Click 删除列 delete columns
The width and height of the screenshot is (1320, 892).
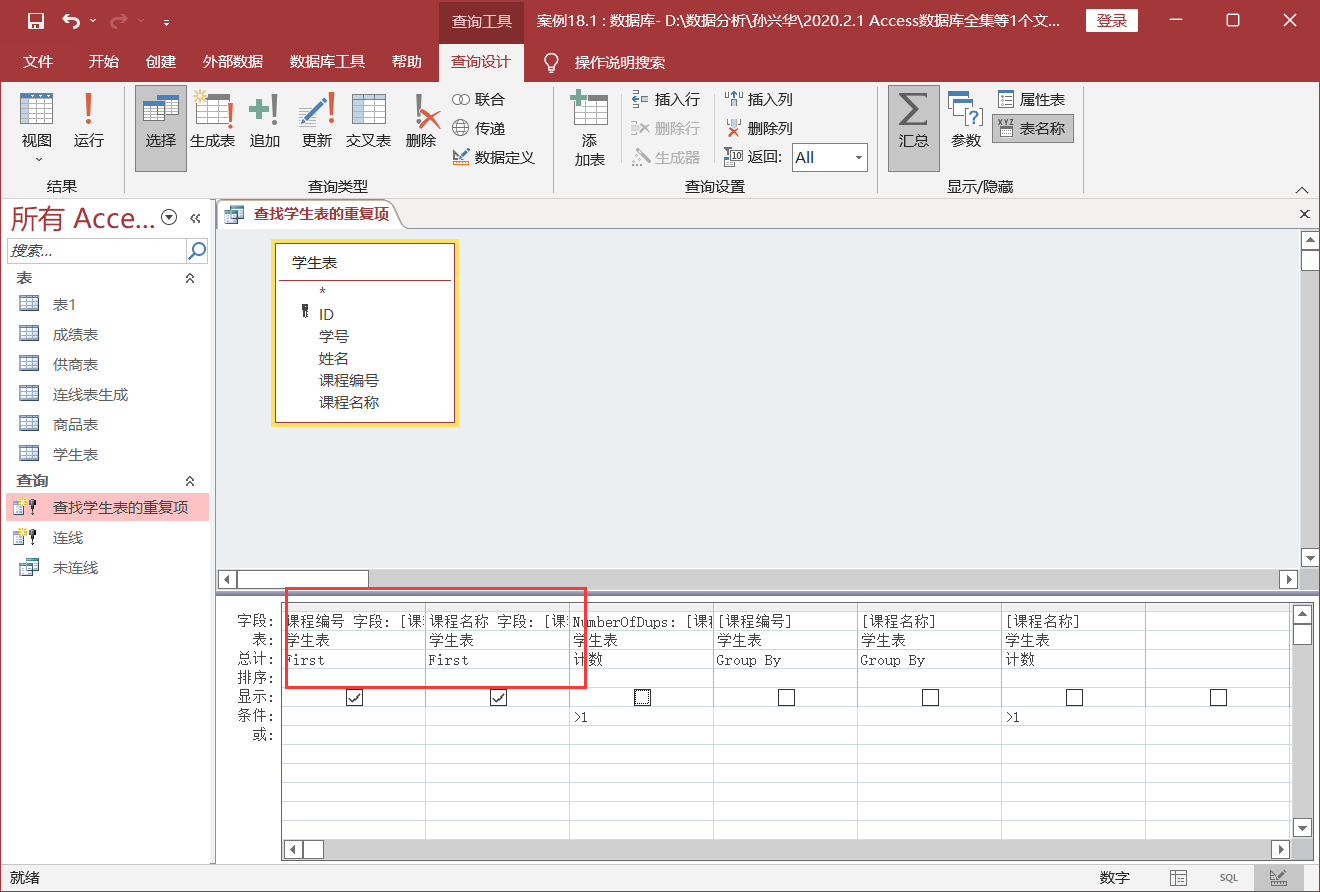tap(759, 128)
